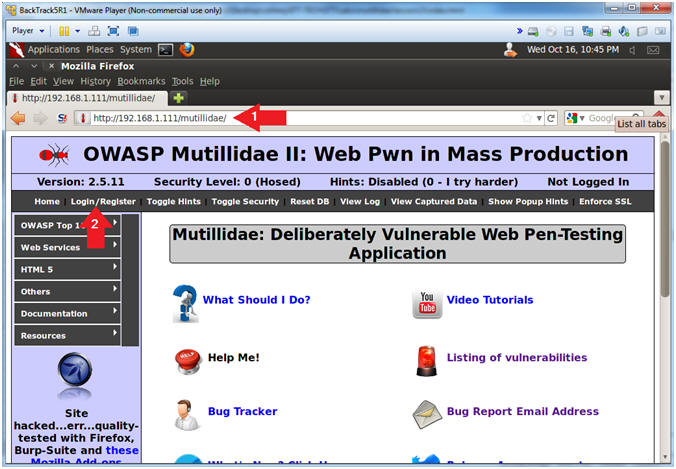
Task: Click the mail envelope icon in panel
Action: click(653, 50)
